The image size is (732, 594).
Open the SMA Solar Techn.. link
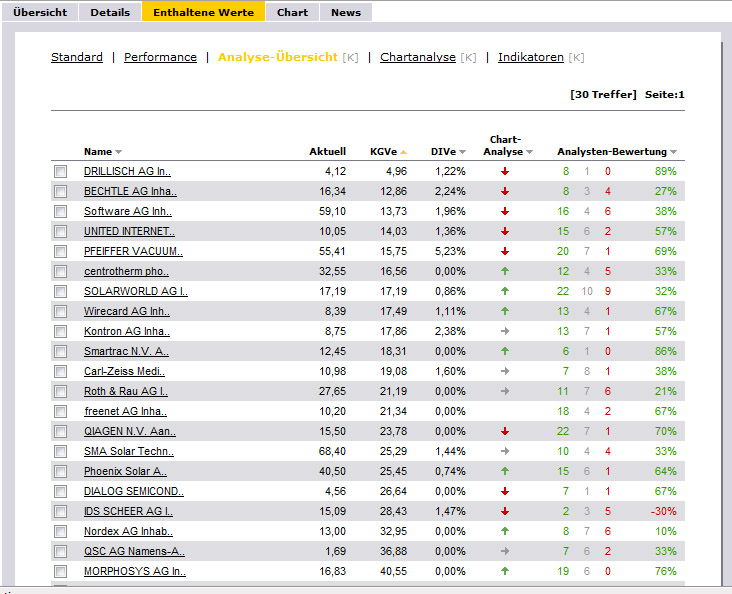coord(129,451)
